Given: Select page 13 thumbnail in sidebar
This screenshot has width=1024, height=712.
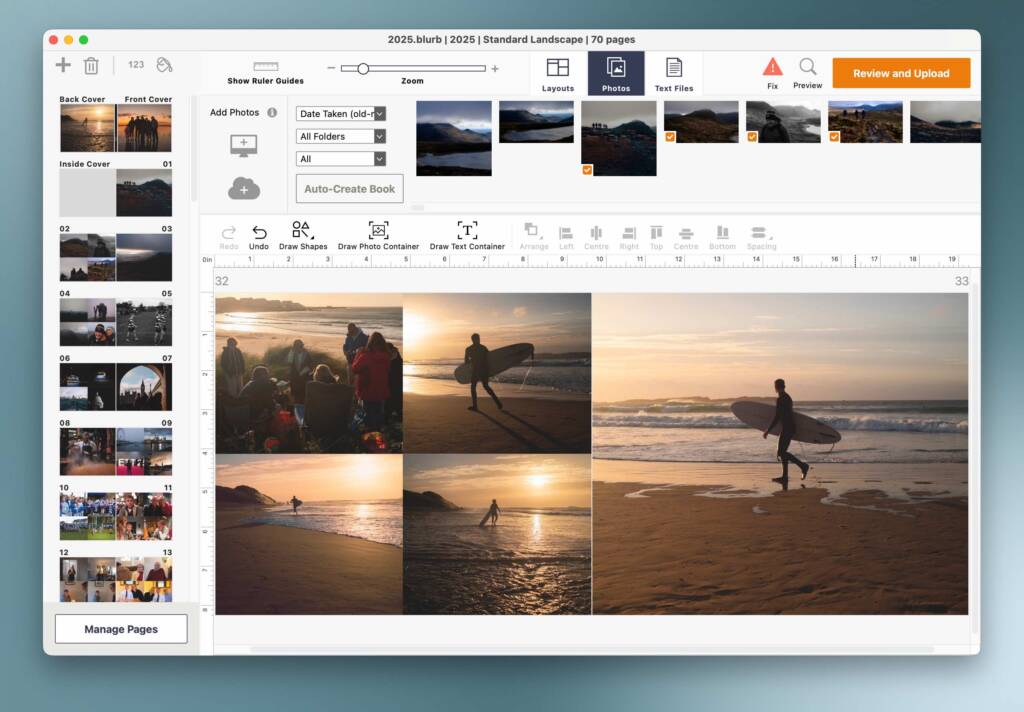Looking at the screenshot, I should coord(144,579).
